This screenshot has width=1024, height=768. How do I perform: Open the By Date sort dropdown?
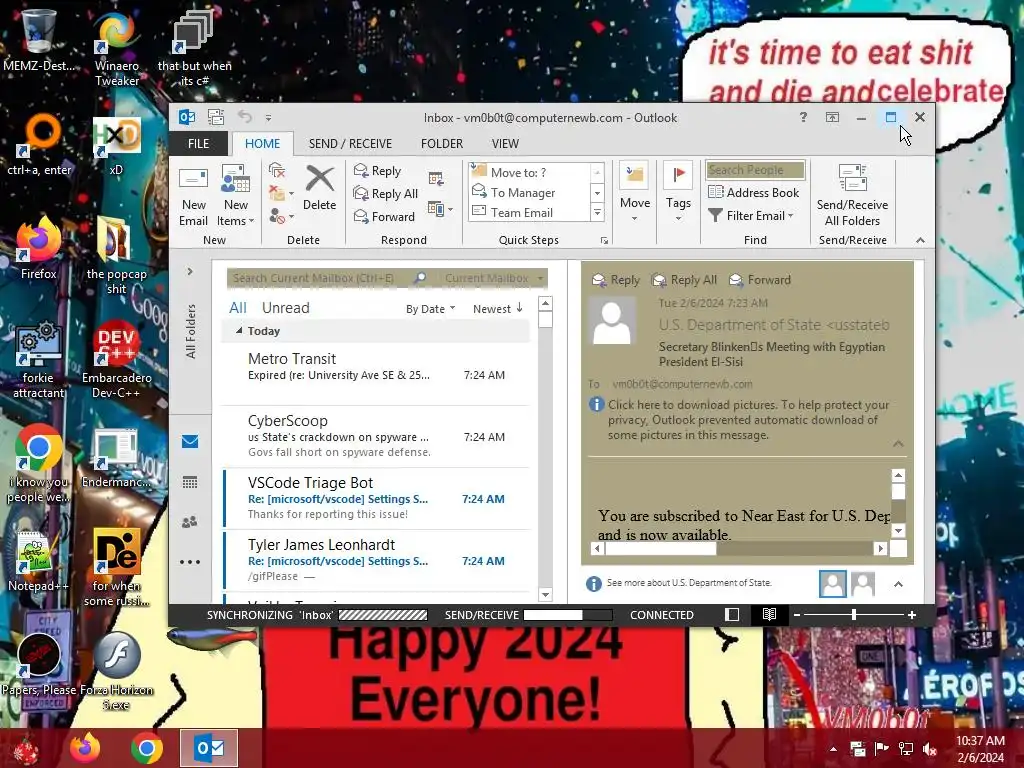click(x=430, y=309)
